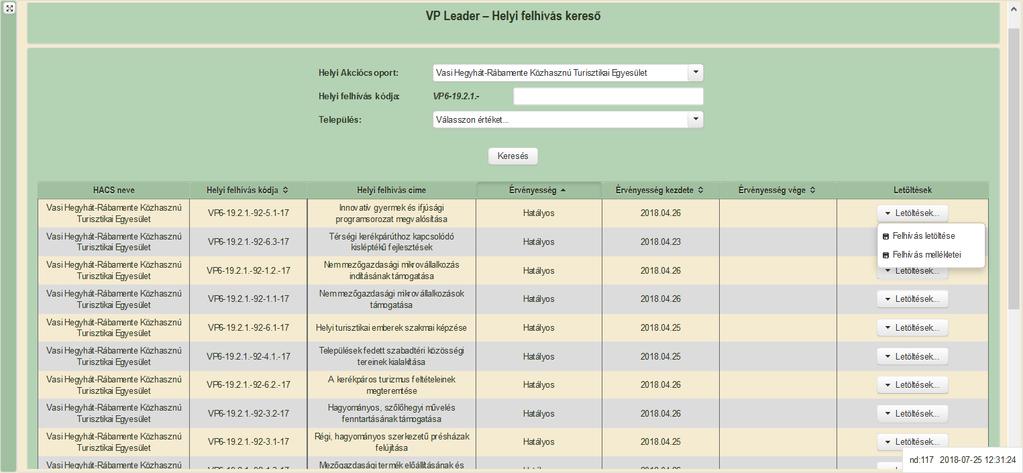Click date 2018.04.25 in the 6.1-17 row
This screenshot has width=1023, height=473.
pos(660,328)
